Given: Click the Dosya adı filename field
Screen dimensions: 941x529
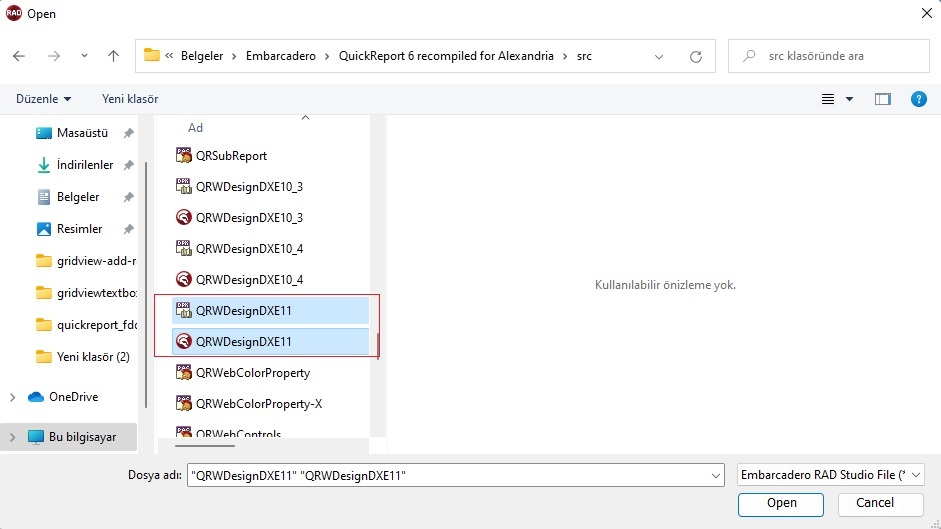Looking at the screenshot, I should coord(448,476).
